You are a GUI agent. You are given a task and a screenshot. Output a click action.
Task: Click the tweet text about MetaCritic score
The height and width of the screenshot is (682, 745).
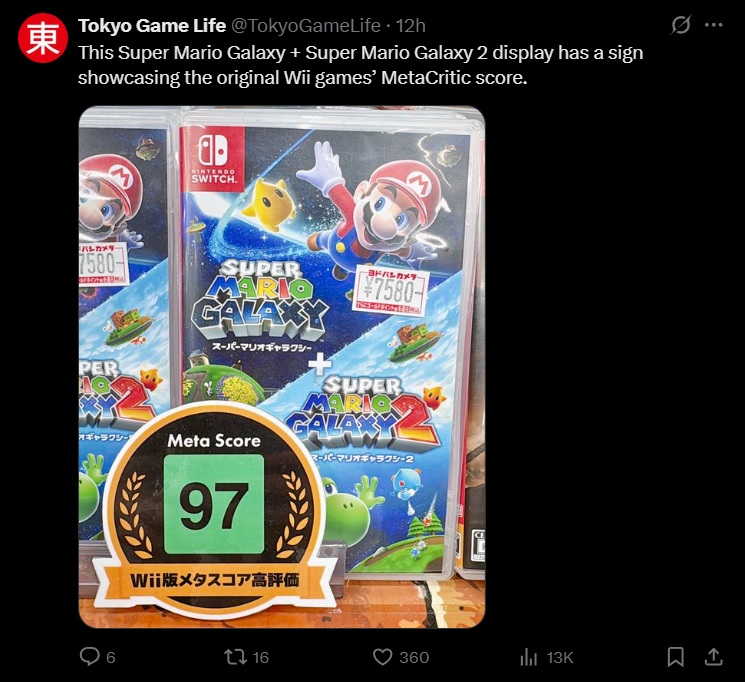click(360, 65)
